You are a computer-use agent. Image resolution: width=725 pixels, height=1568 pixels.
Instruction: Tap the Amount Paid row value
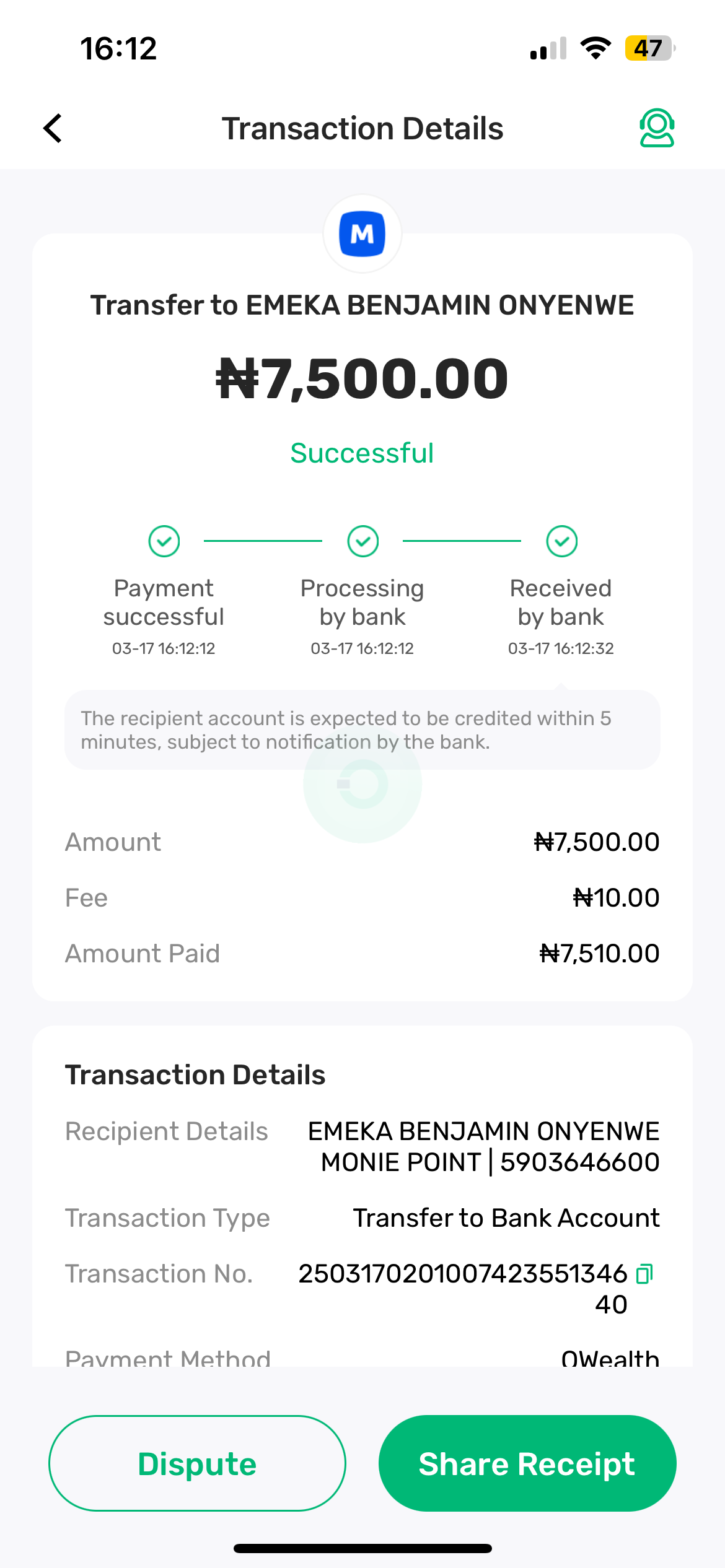[x=599, y=954]
